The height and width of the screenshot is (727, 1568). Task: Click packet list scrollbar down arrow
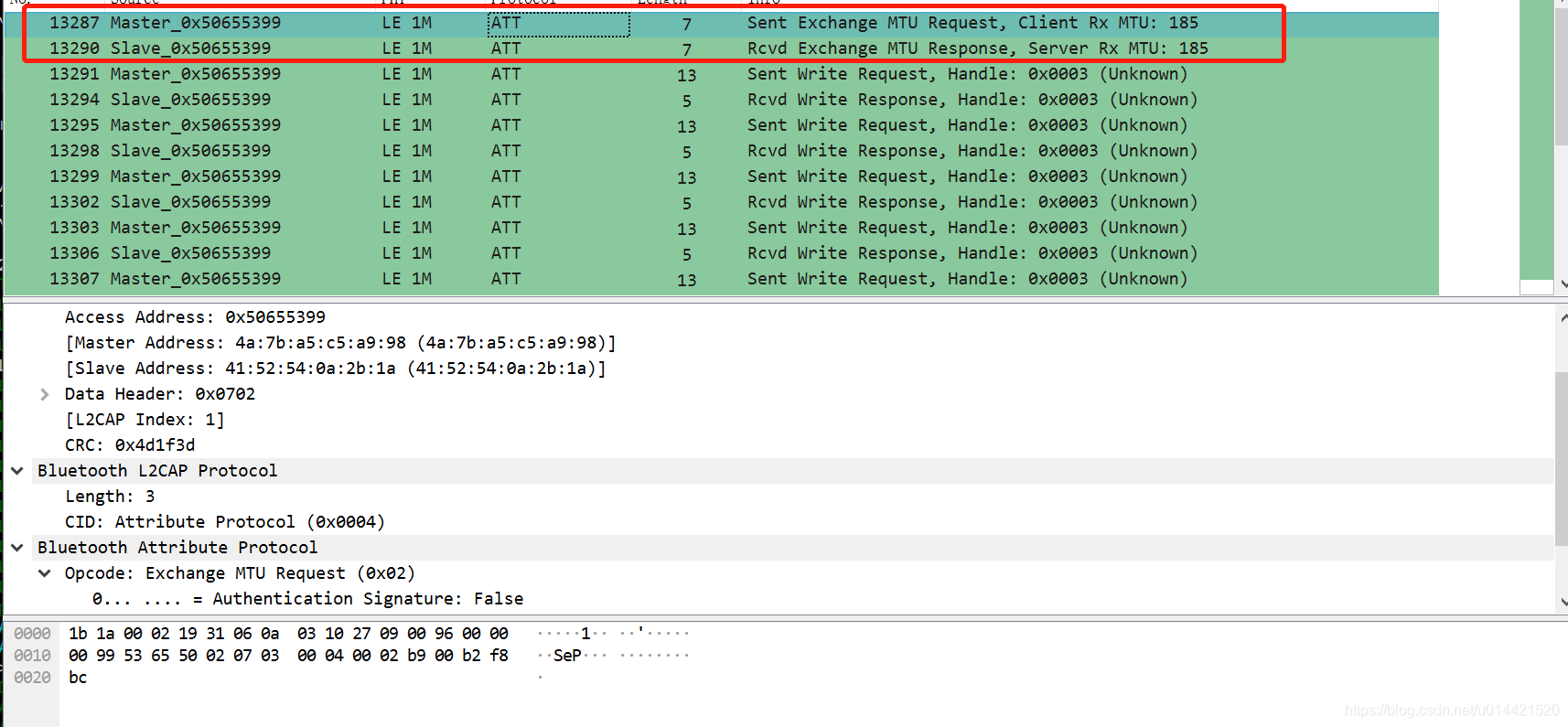pyautogui.click(x=1562, y=284)
